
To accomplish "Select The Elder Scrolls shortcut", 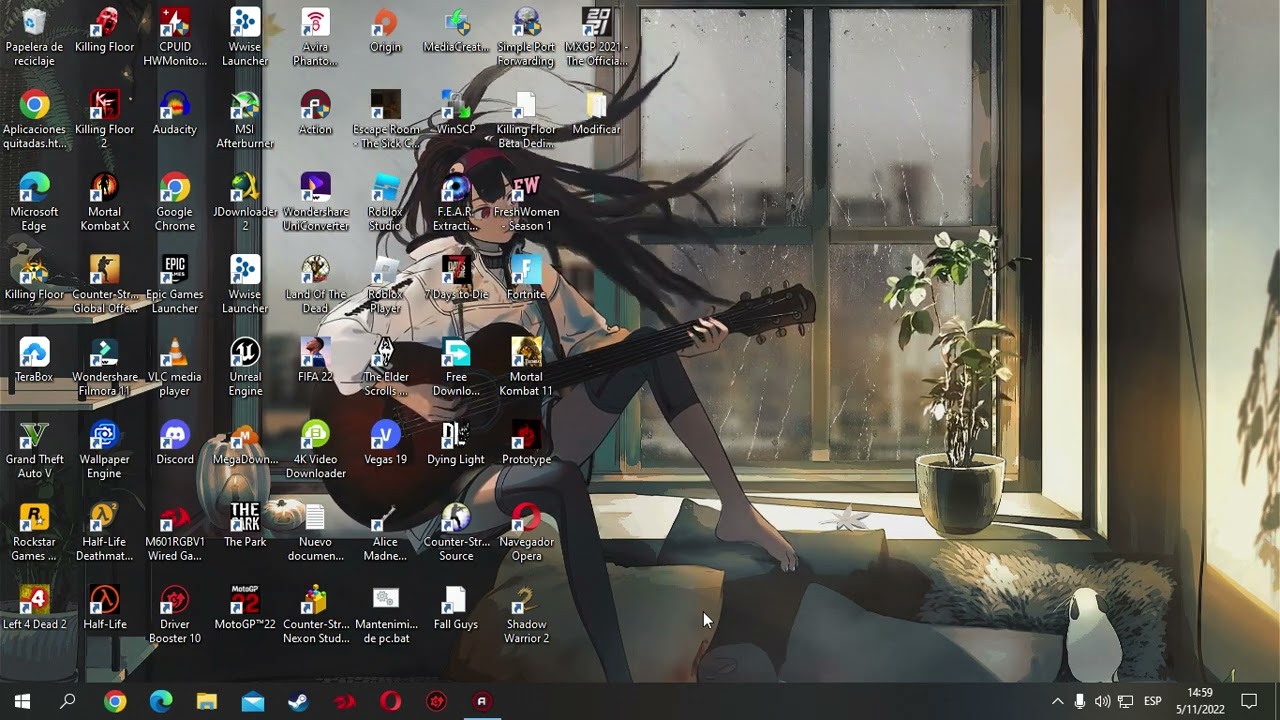I will point(385,367).
